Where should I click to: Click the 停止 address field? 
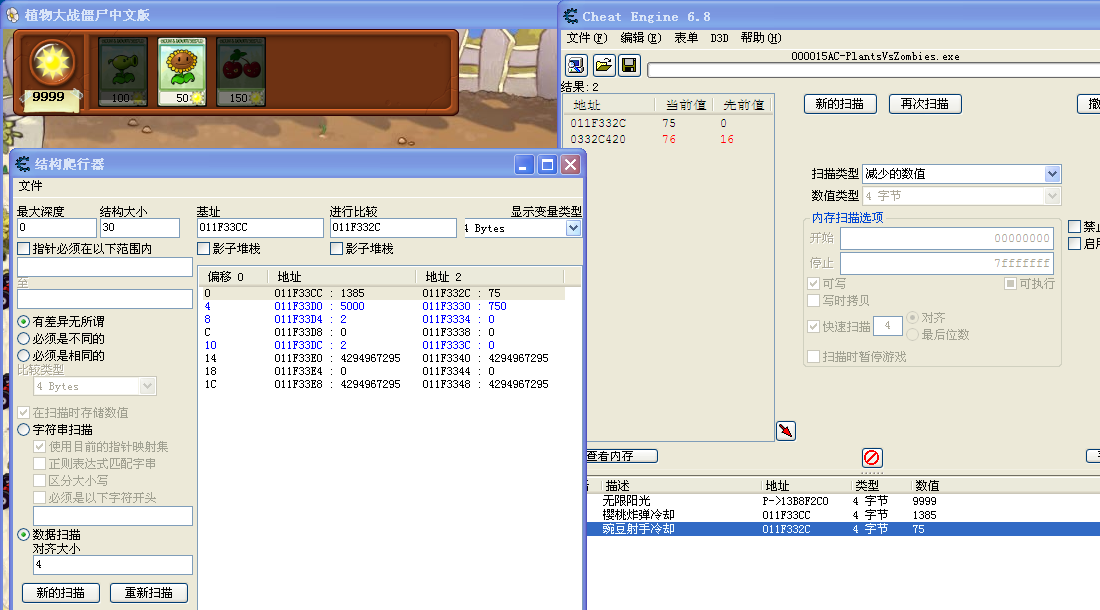947,264
